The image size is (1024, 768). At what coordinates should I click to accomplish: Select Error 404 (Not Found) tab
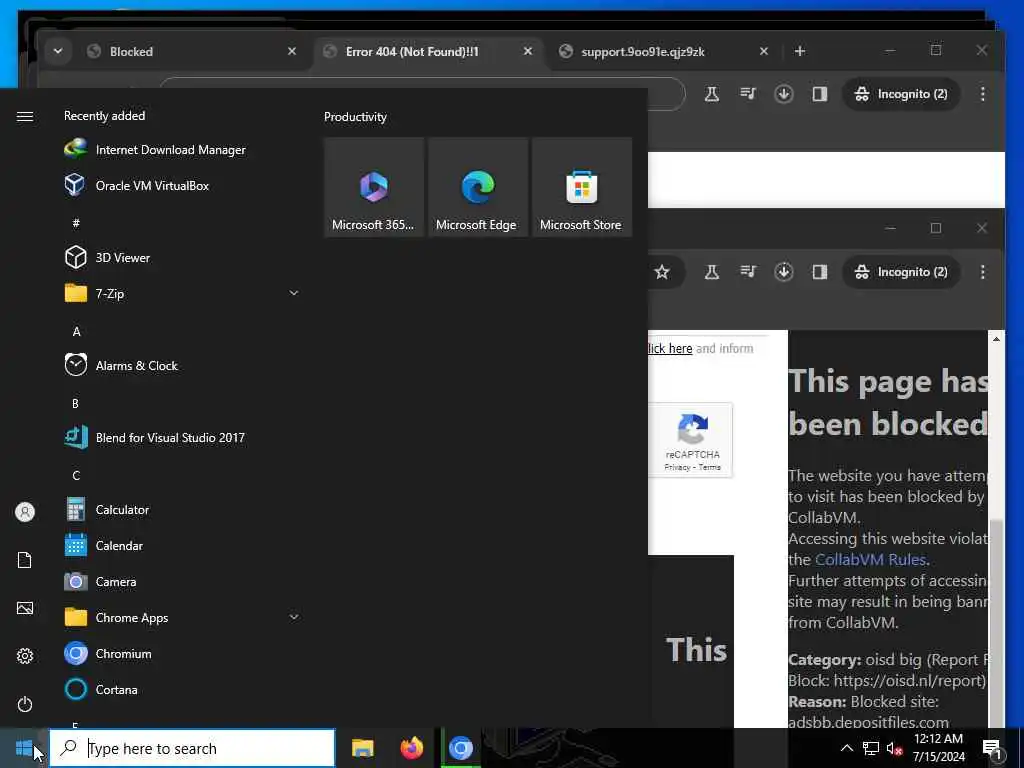428,52
